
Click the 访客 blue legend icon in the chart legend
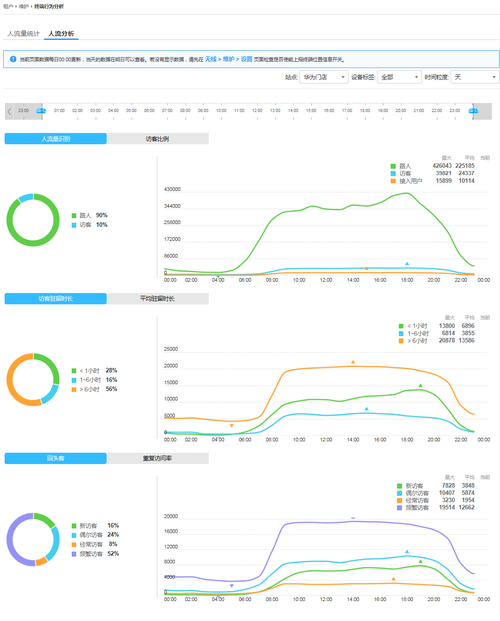click(x=393, y=173)
